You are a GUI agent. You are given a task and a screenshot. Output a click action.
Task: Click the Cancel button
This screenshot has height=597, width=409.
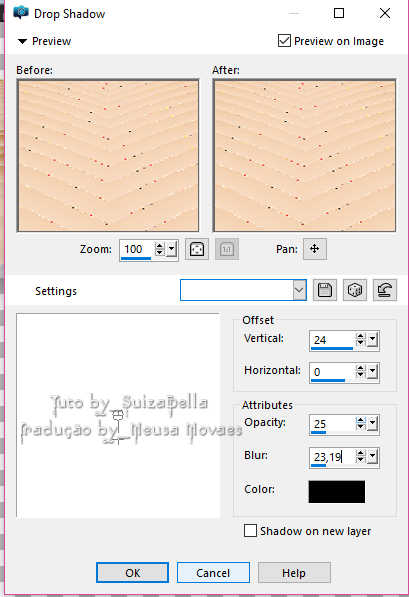coord(213,573)
